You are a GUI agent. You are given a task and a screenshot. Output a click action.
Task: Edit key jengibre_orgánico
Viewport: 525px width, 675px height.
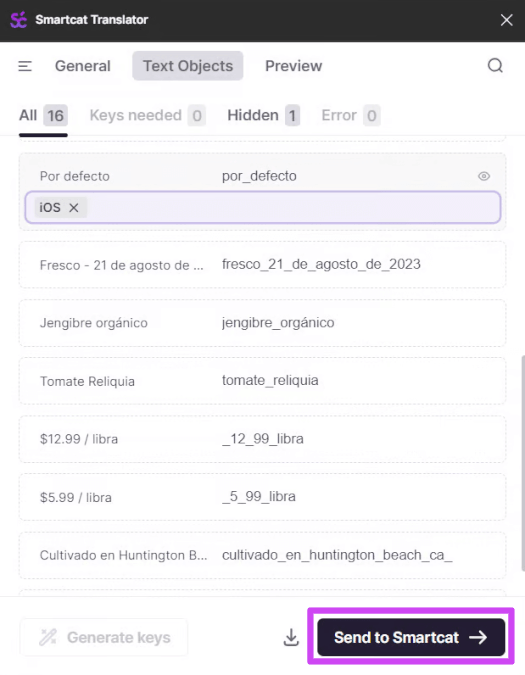(x=278, y=322)
